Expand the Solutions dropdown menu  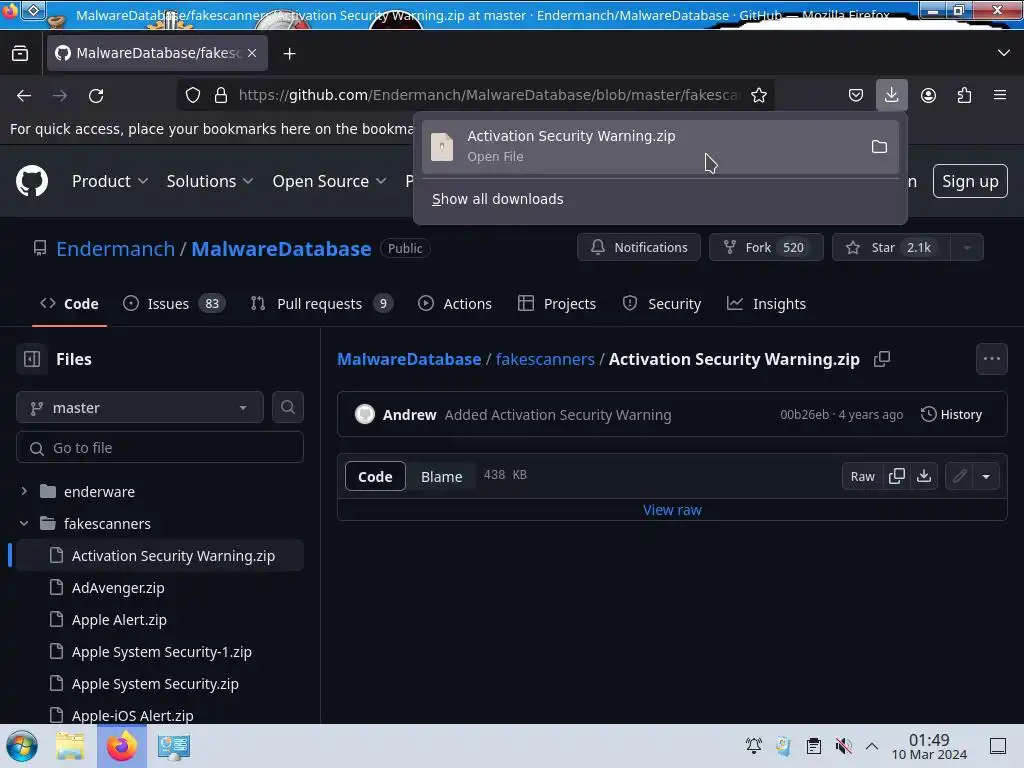click(x=210, y=181)
